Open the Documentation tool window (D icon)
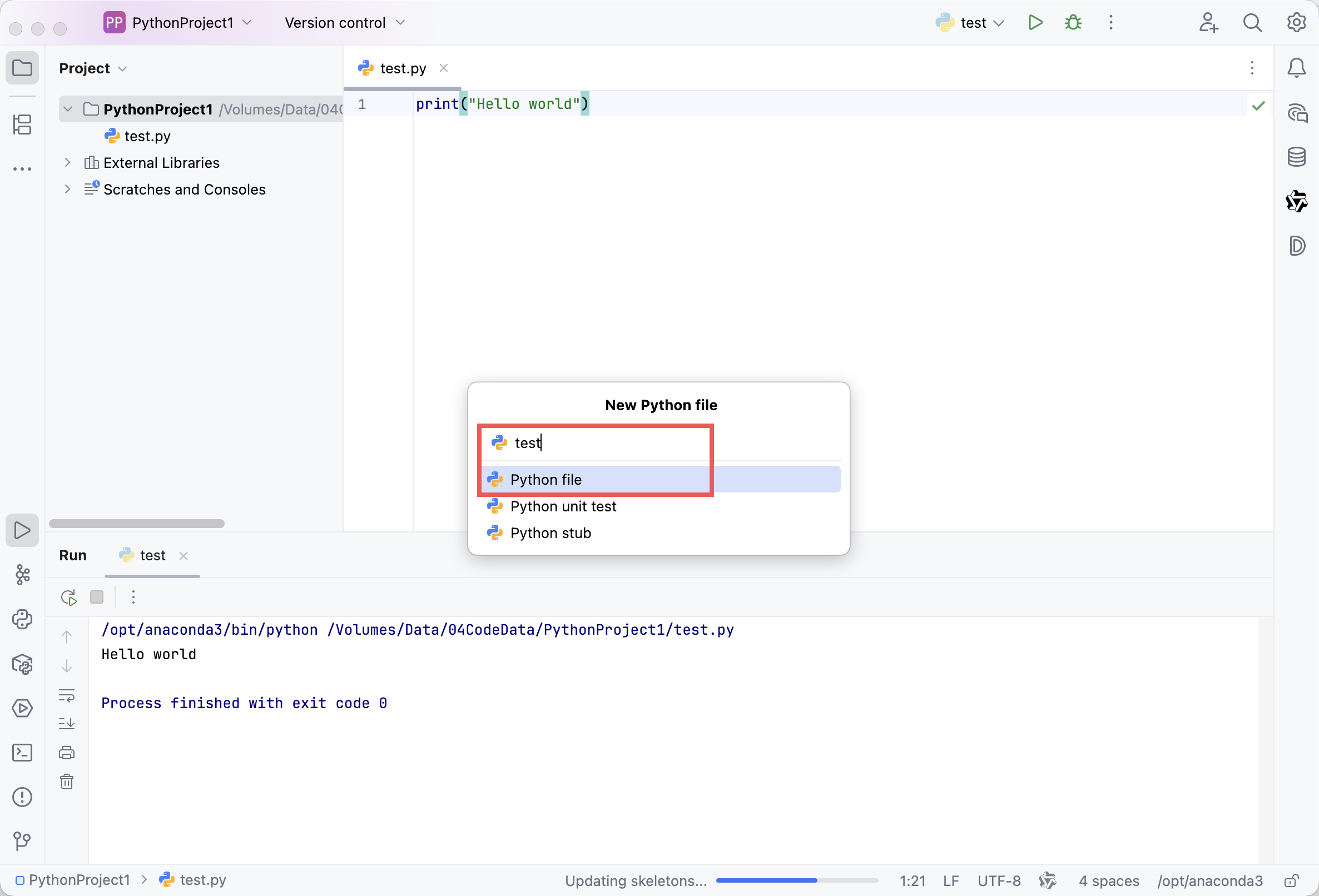The height and width of the screenshot is (896, 1319). [1297, 246]
